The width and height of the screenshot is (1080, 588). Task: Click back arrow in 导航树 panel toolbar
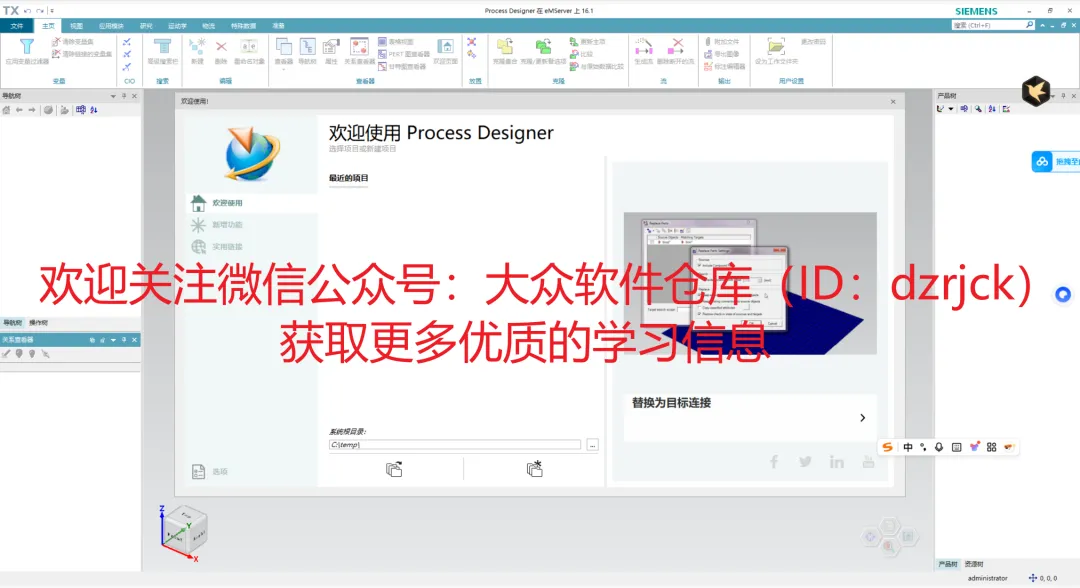click(19, 110)
